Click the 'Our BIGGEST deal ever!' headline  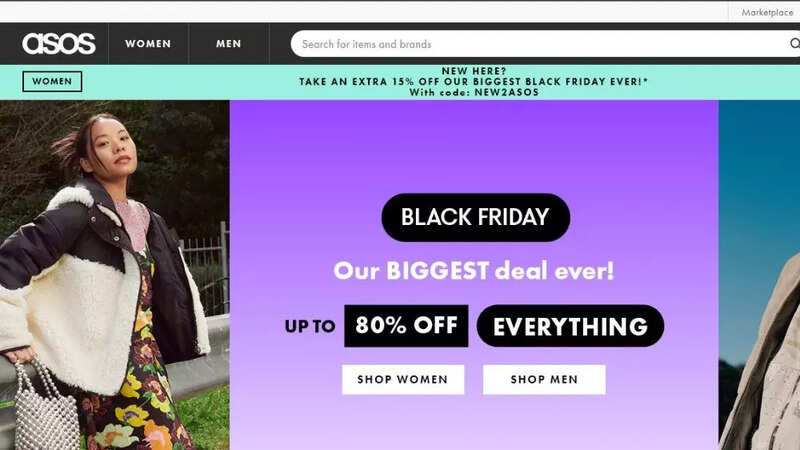coord(473,270)
